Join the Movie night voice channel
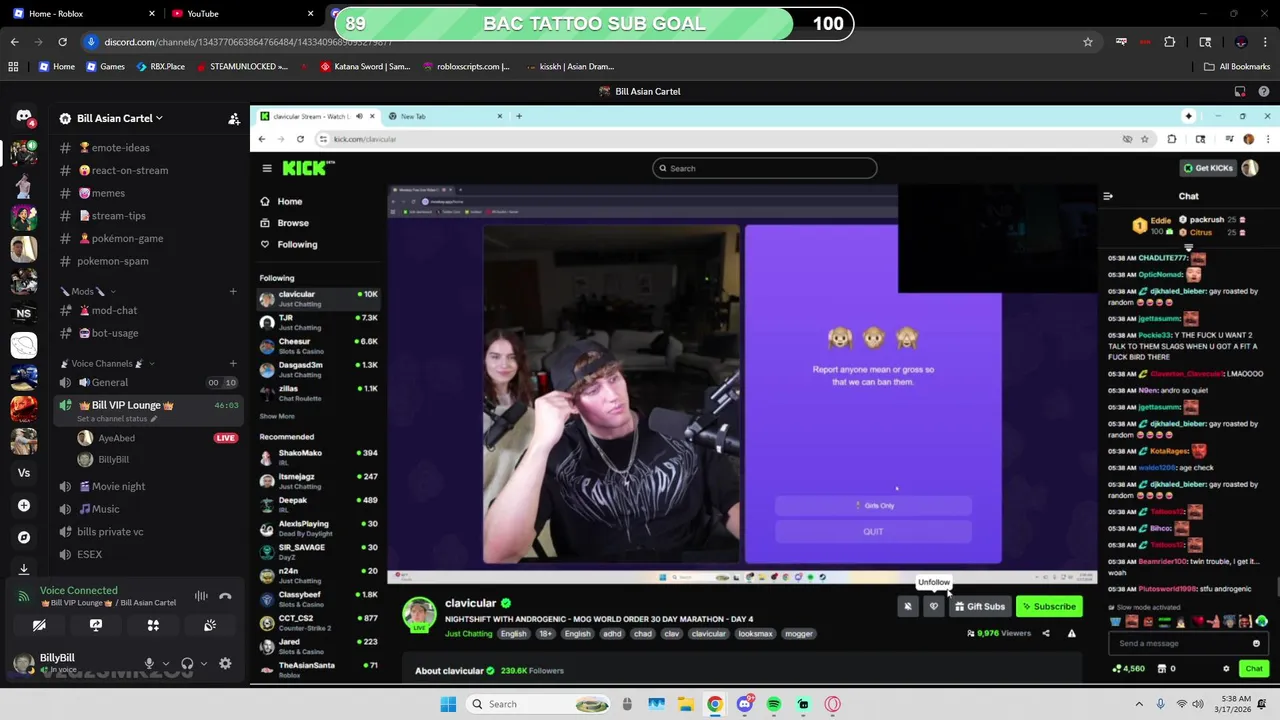 coord(148,486)
